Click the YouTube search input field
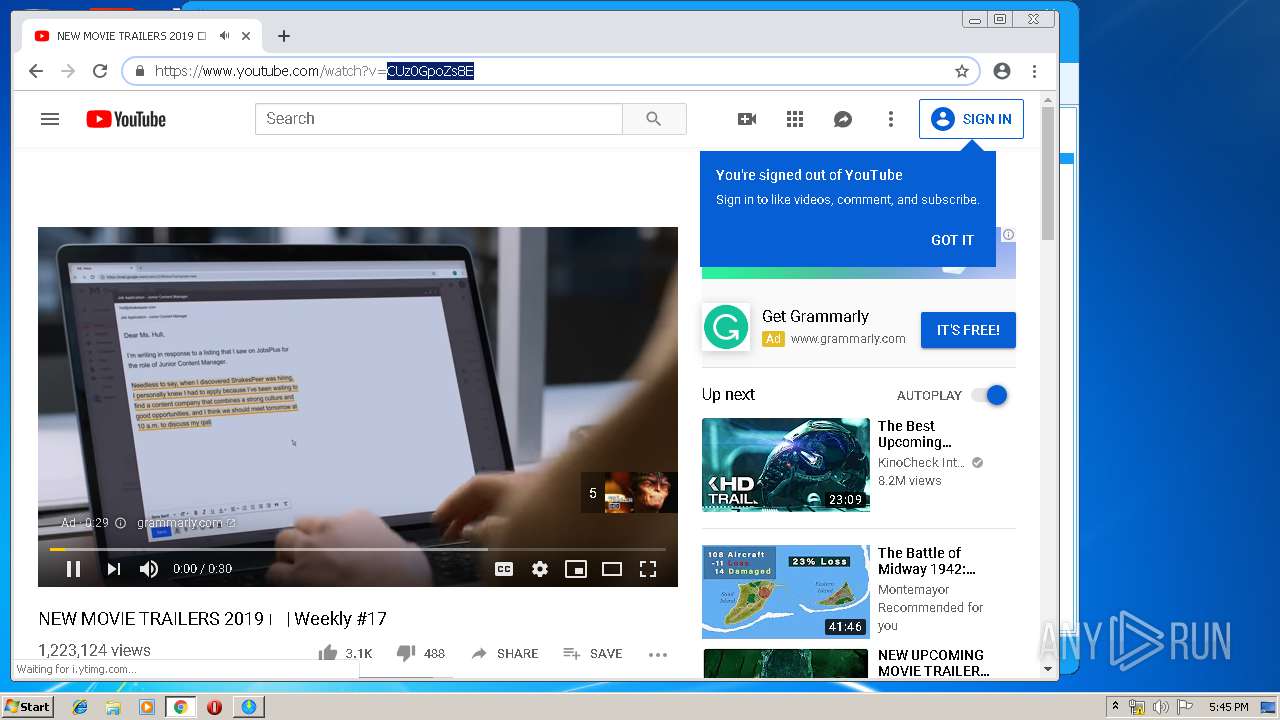The width and height of the screenshot is (1280, 720). [x=439, y=119]
